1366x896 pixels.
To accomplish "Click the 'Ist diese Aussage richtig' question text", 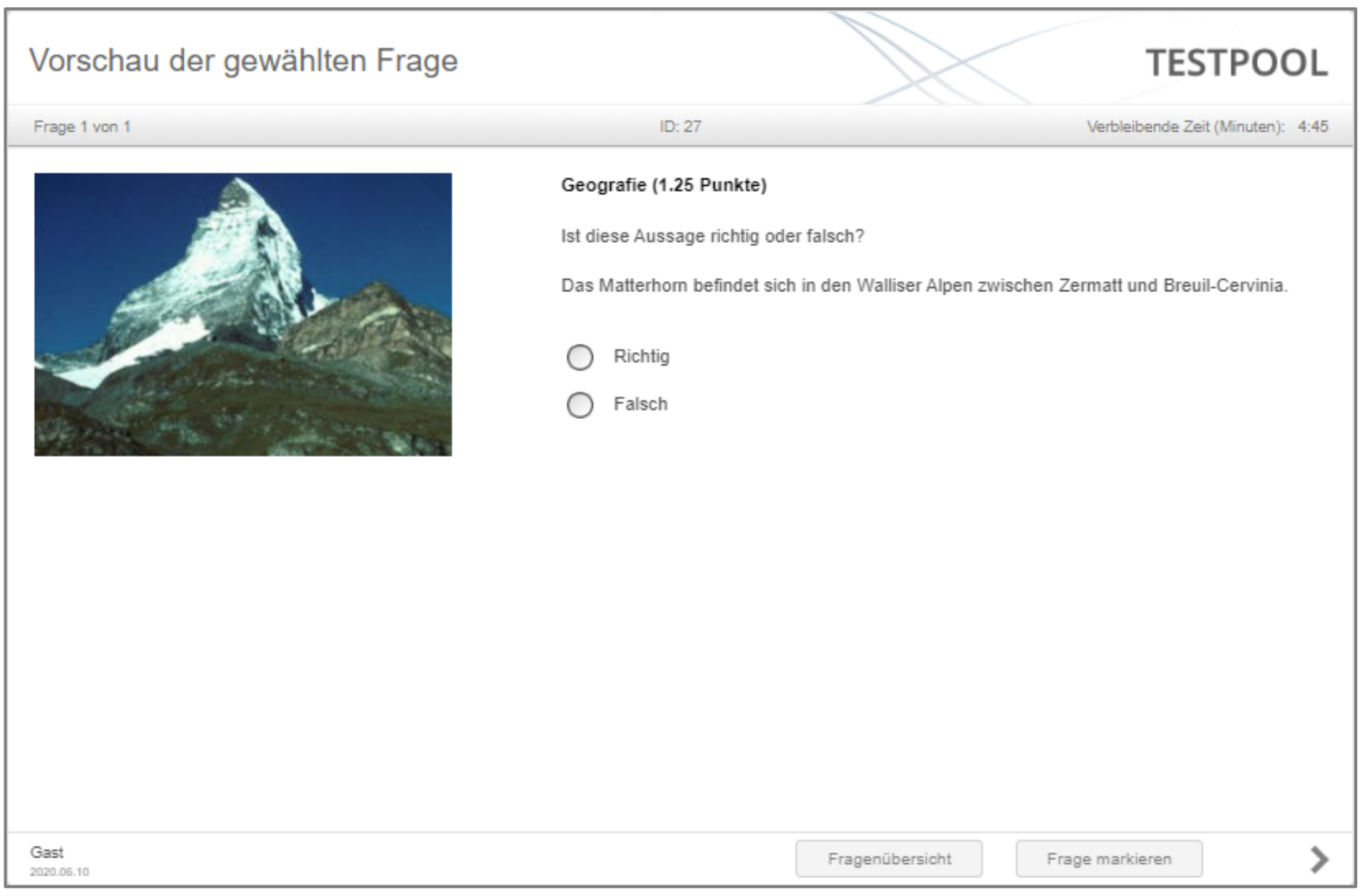I will (x=712, y=236).
